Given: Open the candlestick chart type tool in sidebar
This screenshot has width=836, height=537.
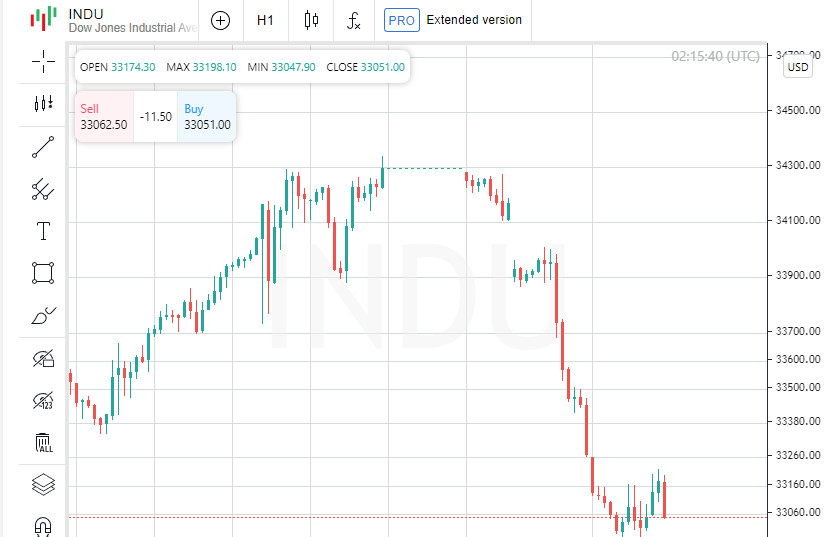Looking at the screenshot, I should click(43, 103).
